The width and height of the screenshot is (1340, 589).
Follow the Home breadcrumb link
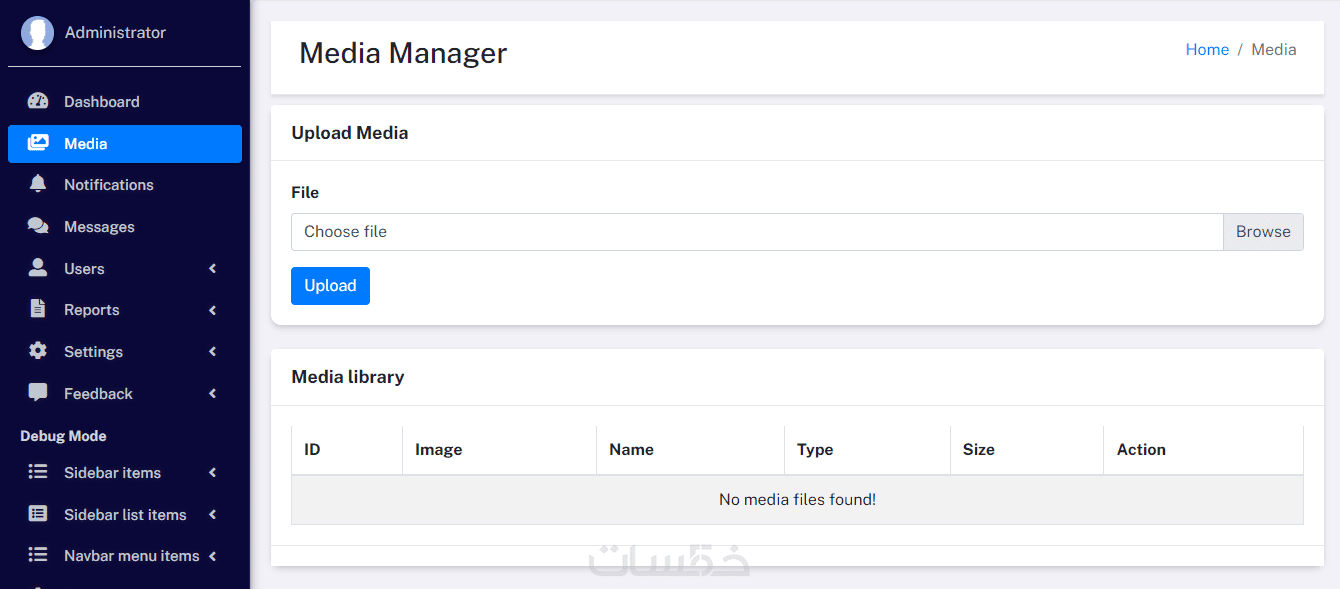[x=1207, y=50]
